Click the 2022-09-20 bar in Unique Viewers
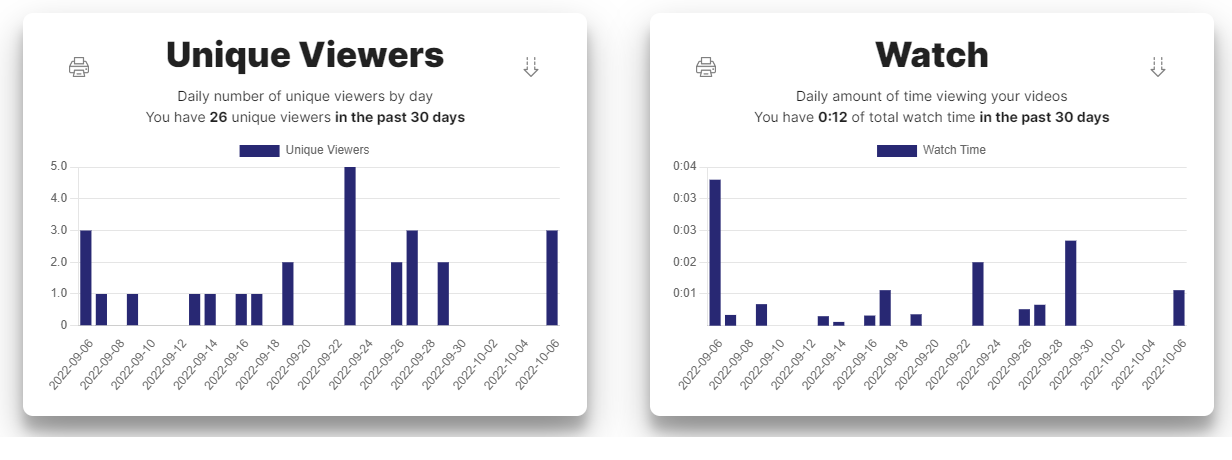1232x460 pixels. (288, 293)
